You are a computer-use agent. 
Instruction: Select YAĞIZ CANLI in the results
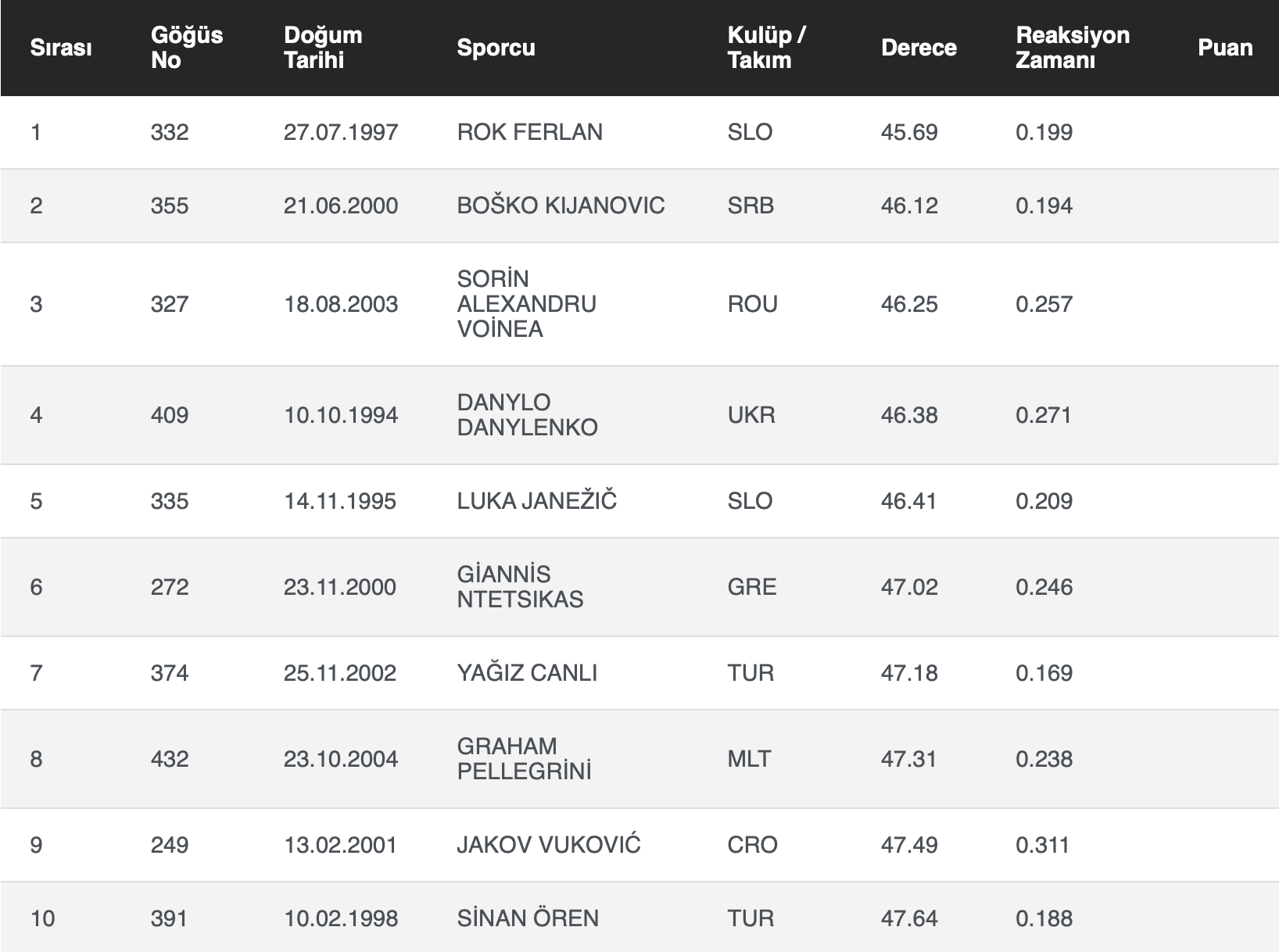point(527,673)
